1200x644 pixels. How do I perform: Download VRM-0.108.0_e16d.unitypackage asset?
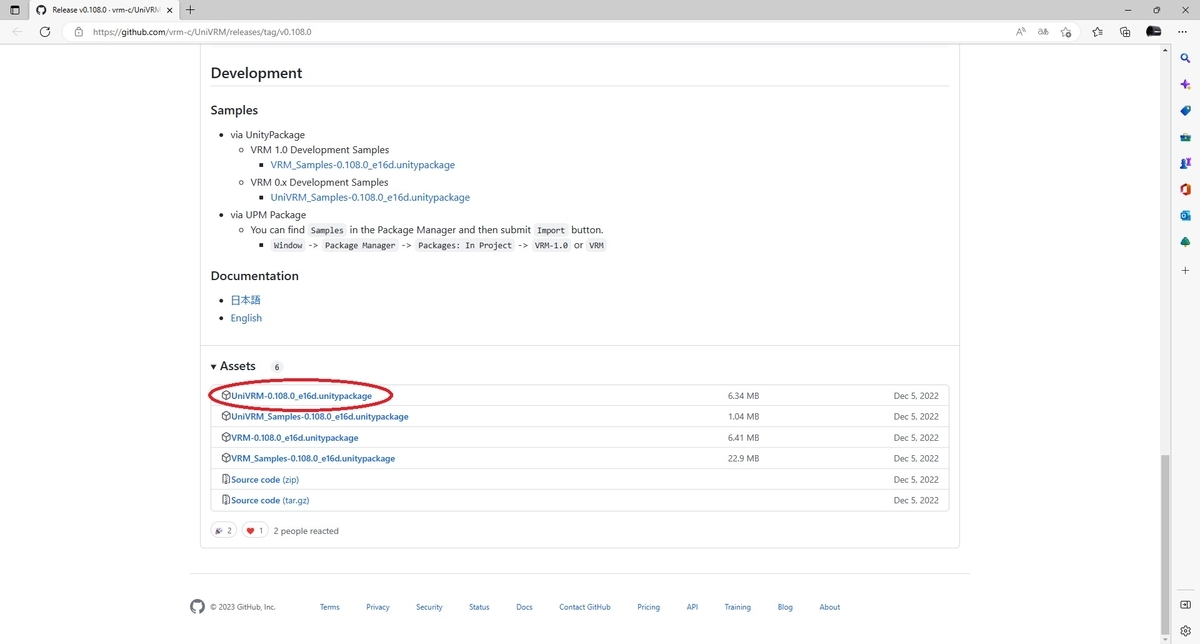click(294, 438)
